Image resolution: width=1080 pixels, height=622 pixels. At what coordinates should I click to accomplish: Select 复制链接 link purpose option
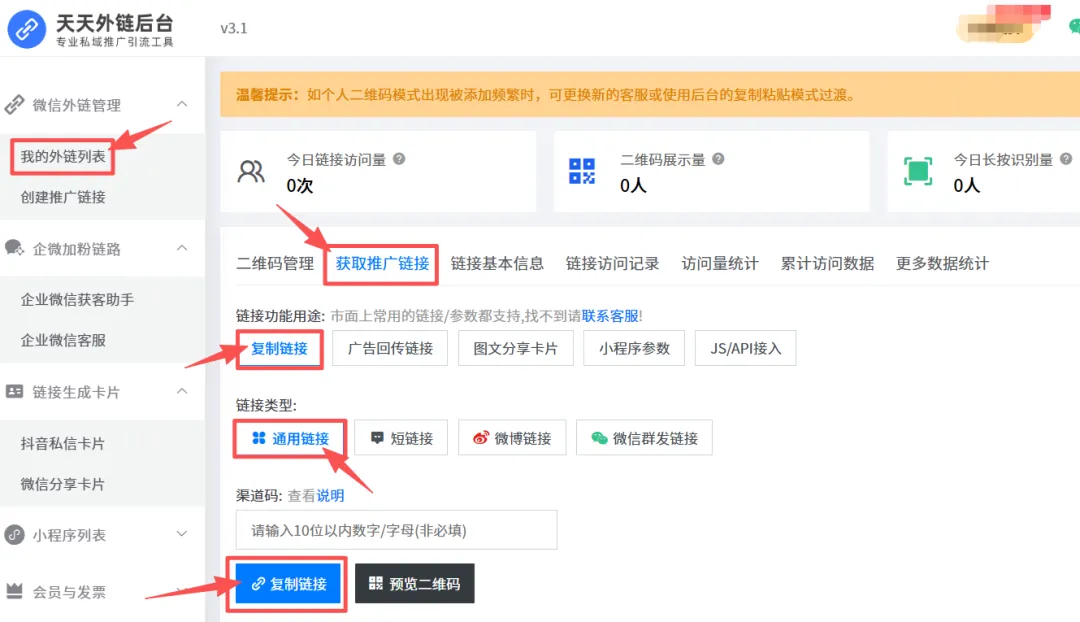279,349
